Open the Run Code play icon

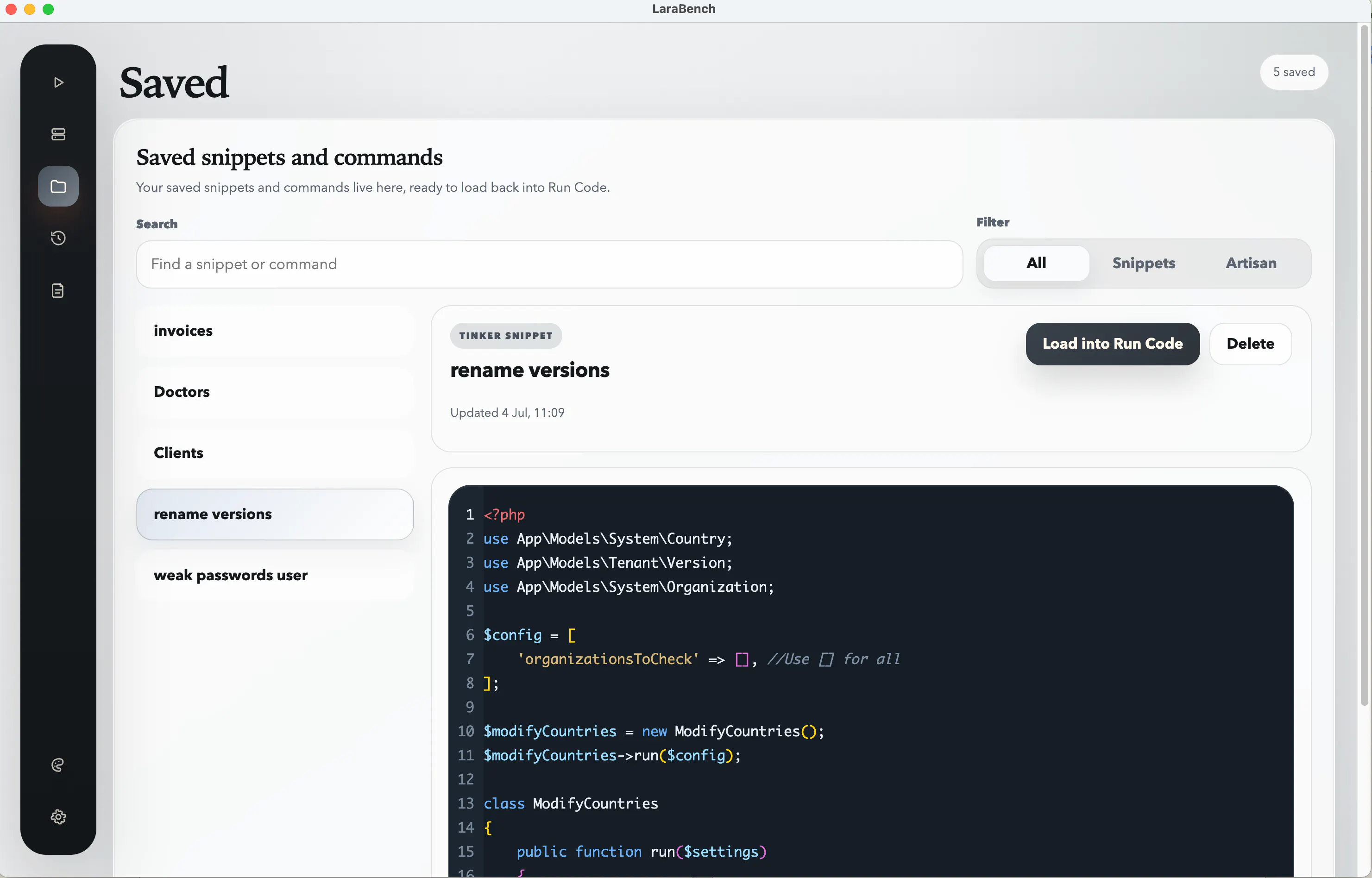pos(58,82)
